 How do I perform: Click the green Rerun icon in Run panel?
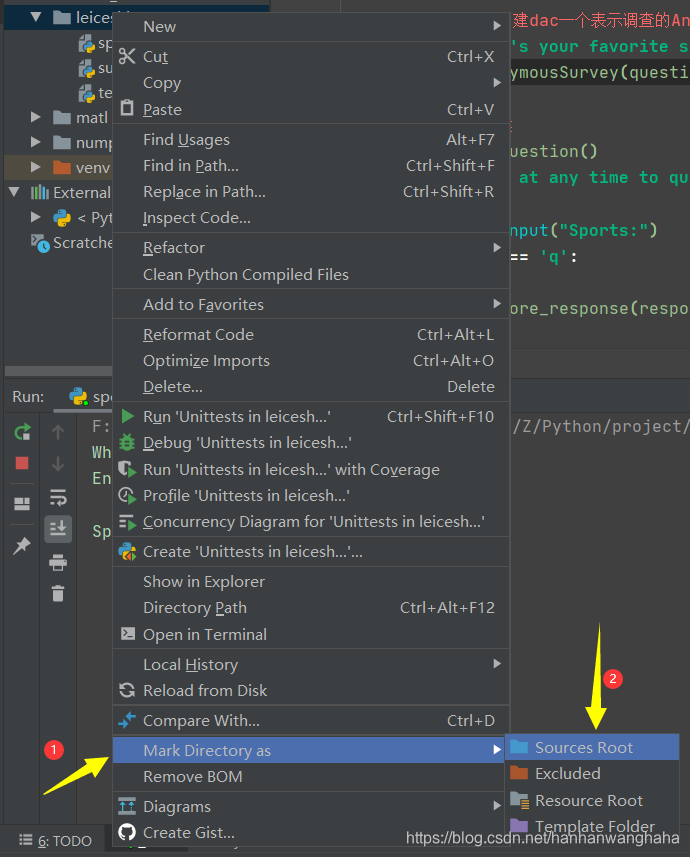pyautogui.click(x=22, y=432)
